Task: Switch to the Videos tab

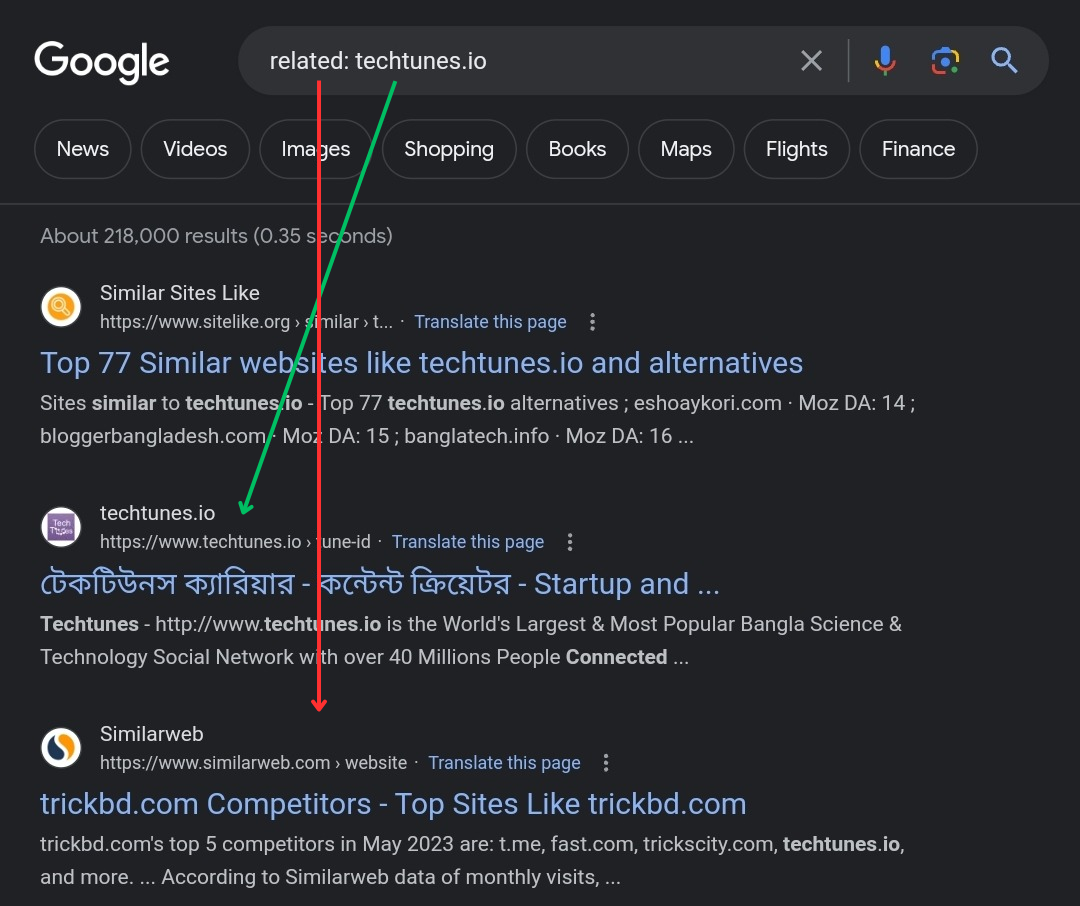Action: [195, 149]
